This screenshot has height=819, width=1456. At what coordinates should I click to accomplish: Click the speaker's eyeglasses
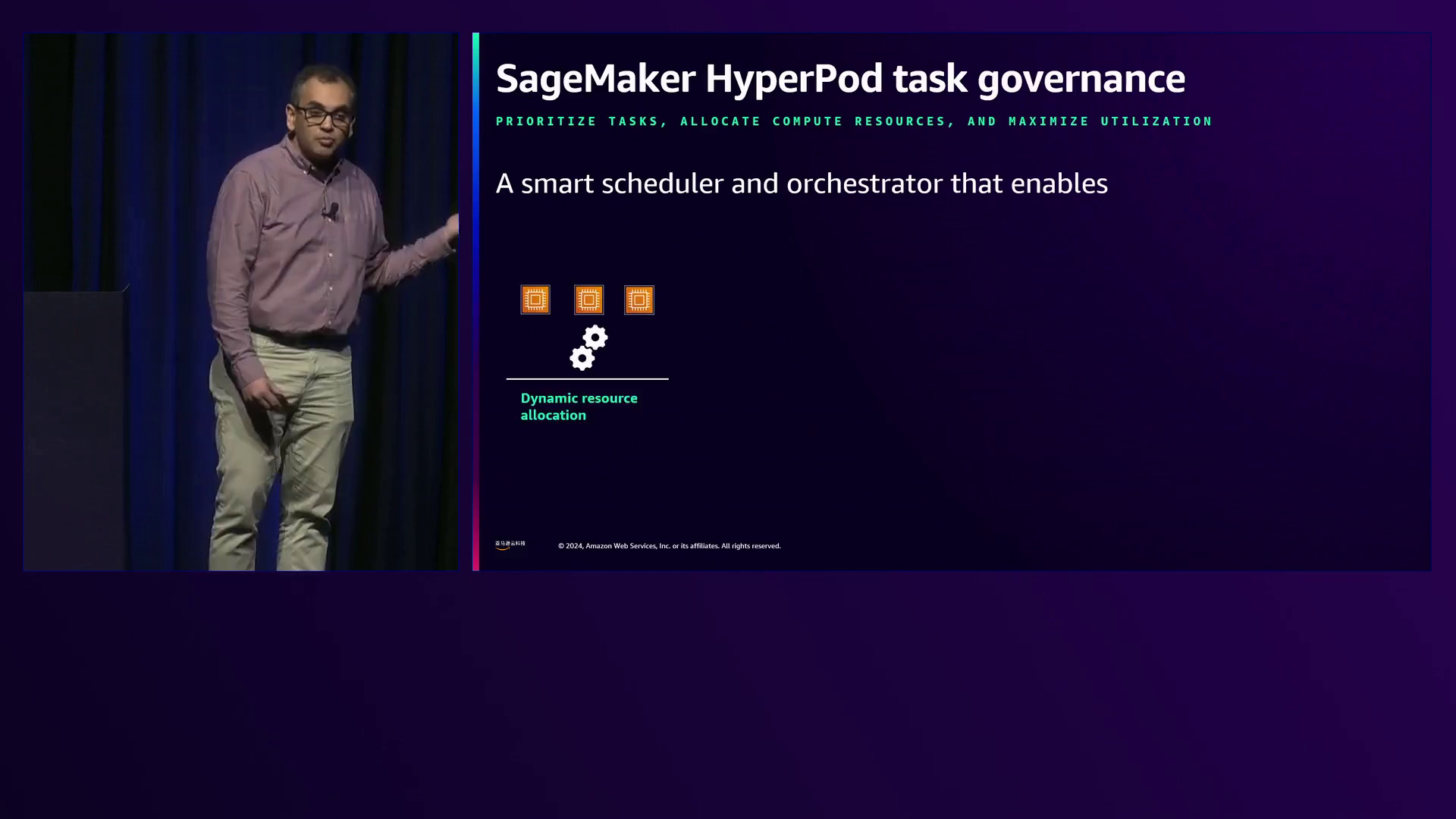tap(325, 117)
